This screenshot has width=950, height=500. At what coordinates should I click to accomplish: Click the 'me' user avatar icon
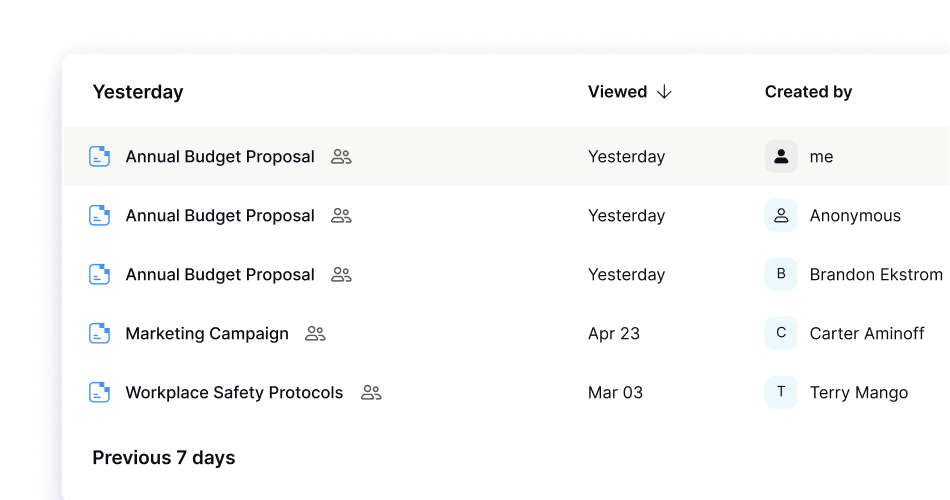coord(781,157)
